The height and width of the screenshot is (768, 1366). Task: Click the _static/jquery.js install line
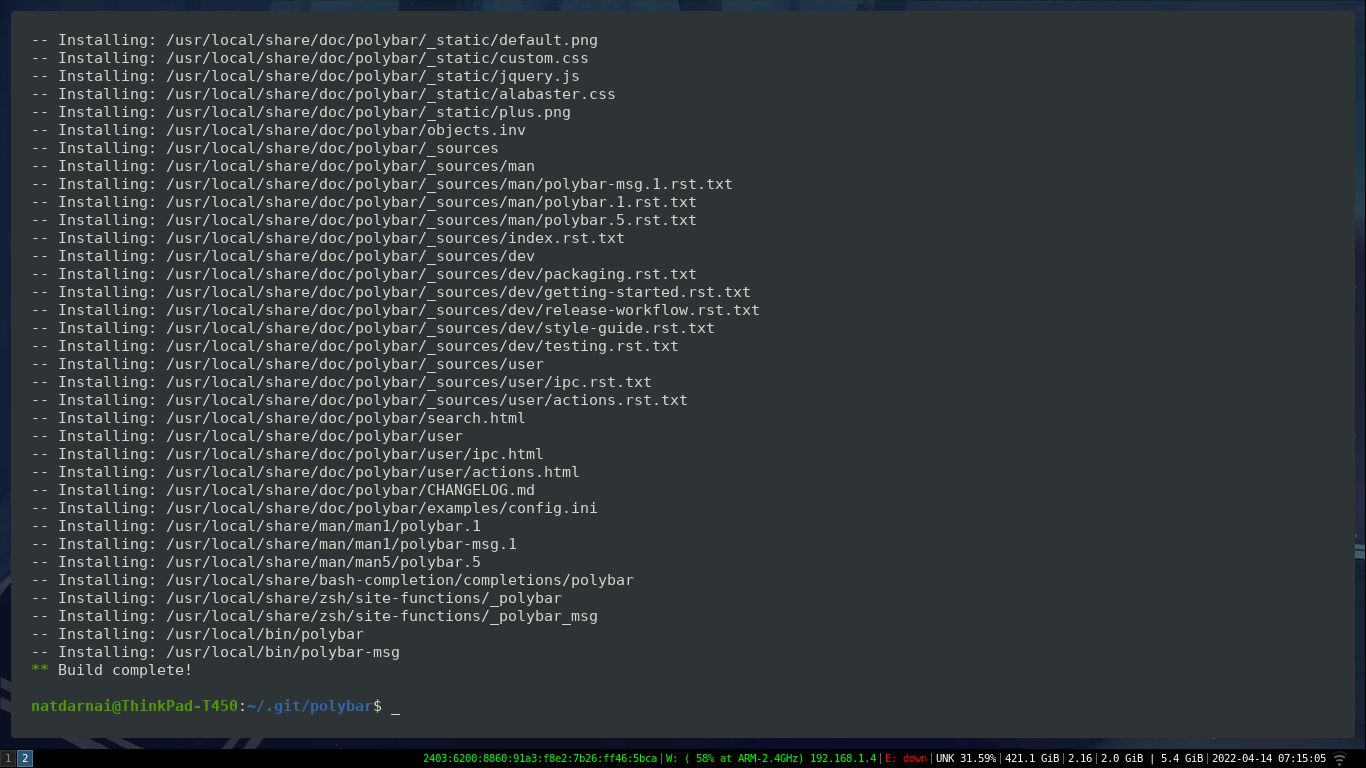305,76
